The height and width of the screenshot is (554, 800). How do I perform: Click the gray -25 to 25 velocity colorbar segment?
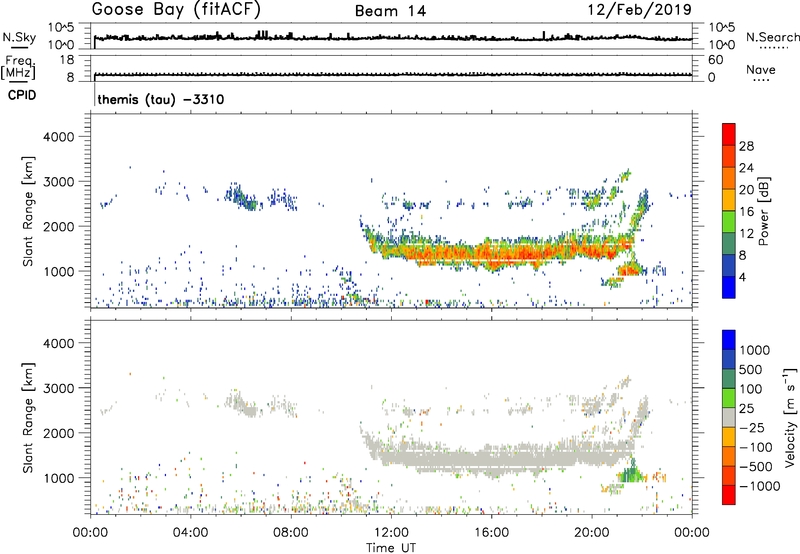[729, 417]
